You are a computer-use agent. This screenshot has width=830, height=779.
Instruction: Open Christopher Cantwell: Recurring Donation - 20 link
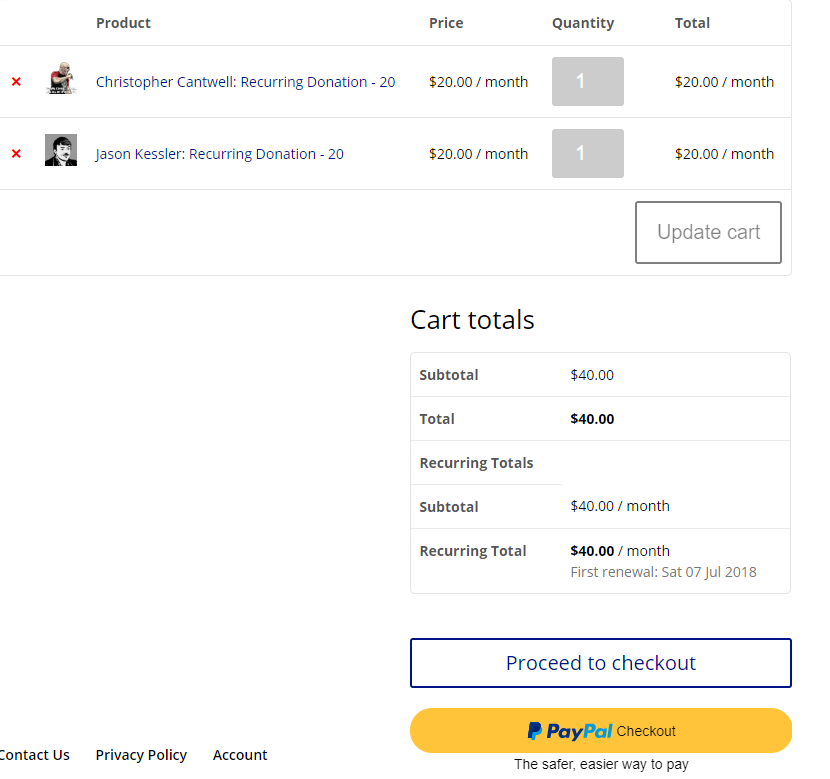coord(246,82)
